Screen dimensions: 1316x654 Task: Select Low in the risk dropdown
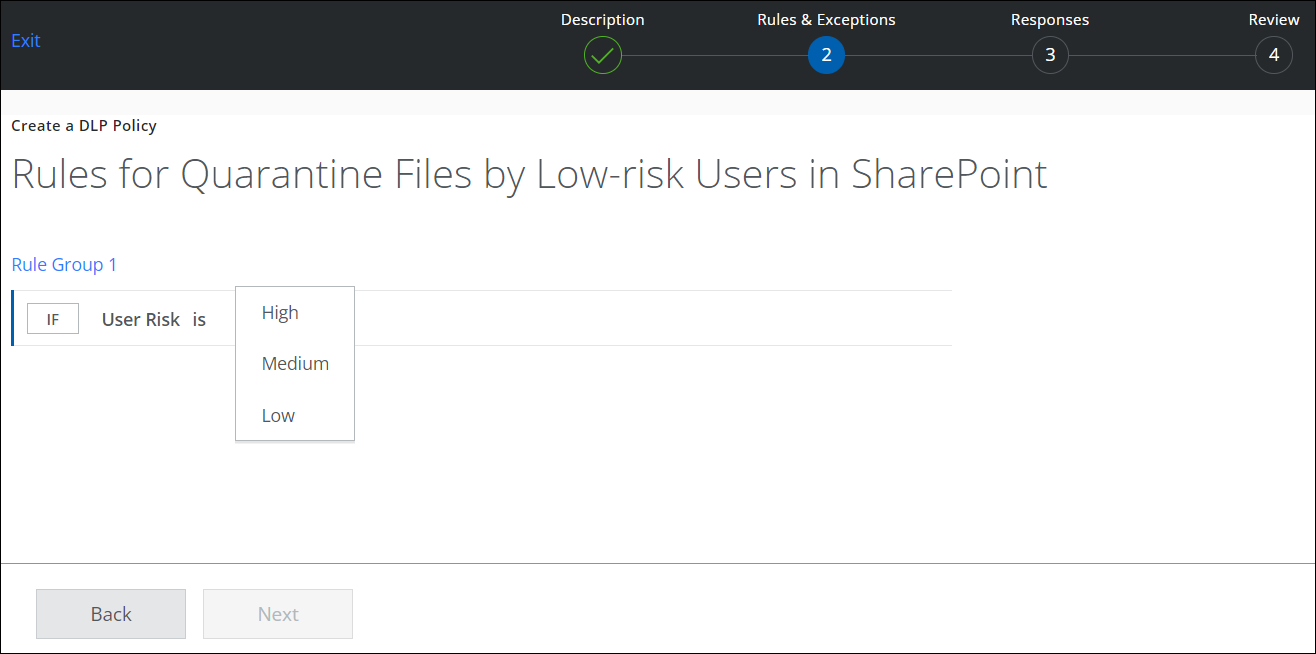[278, 416]
